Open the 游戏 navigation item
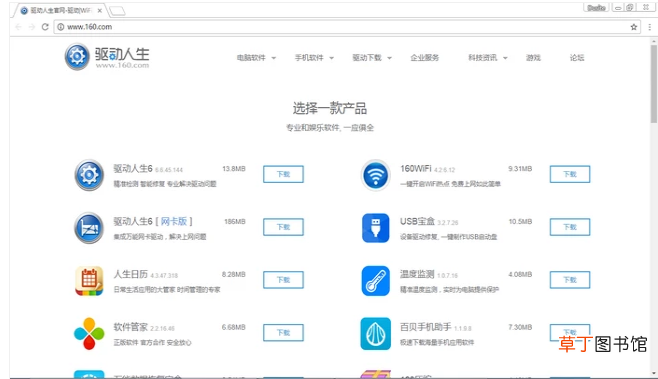 click(x=533, y=58)
